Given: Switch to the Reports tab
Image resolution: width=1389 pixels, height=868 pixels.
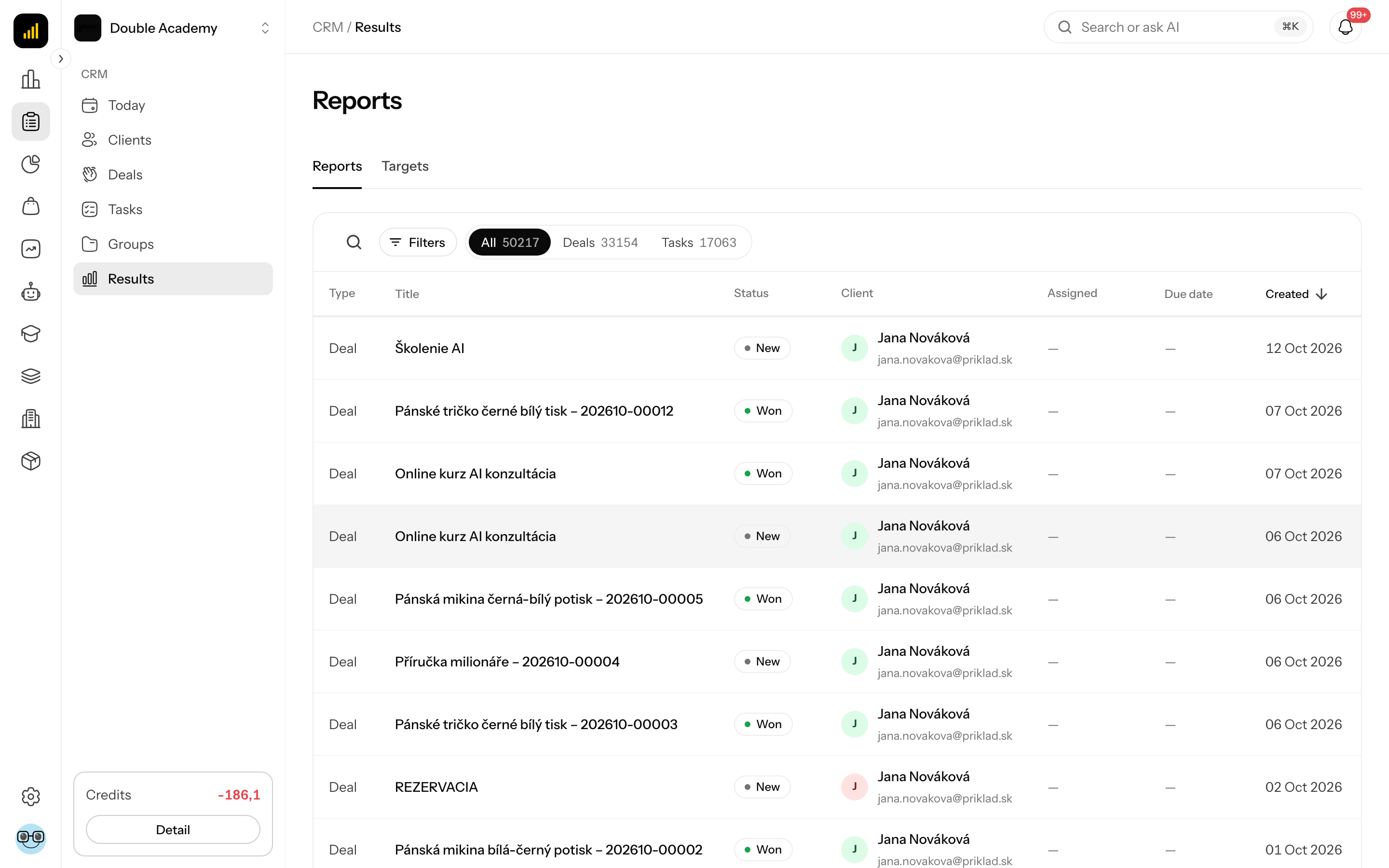Looking at the screenshot, I should pyautogui.click(x=337, y=166).
